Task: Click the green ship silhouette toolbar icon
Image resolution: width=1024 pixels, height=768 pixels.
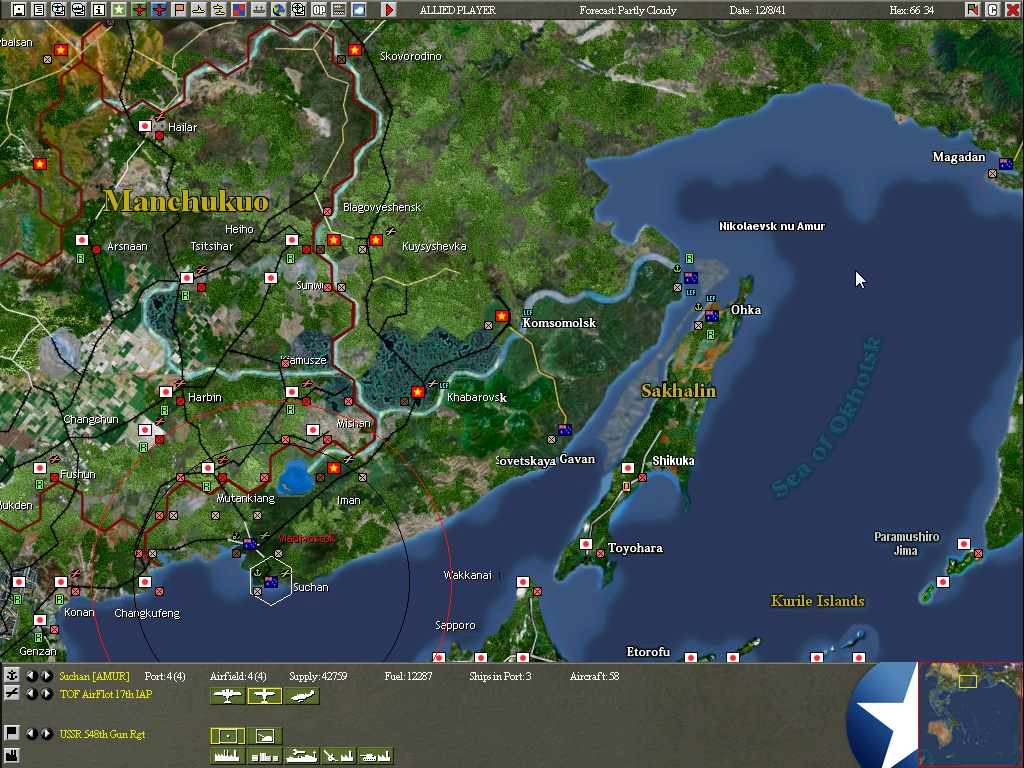Action: click(259, 10)
